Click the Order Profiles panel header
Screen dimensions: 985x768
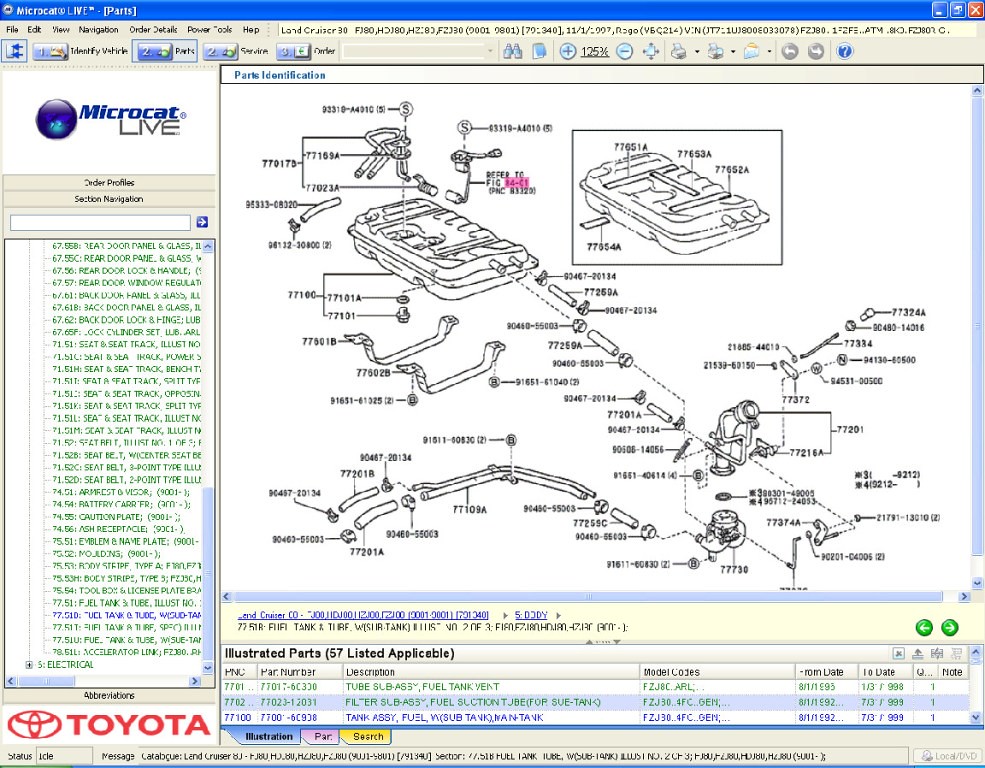(109, 183)
